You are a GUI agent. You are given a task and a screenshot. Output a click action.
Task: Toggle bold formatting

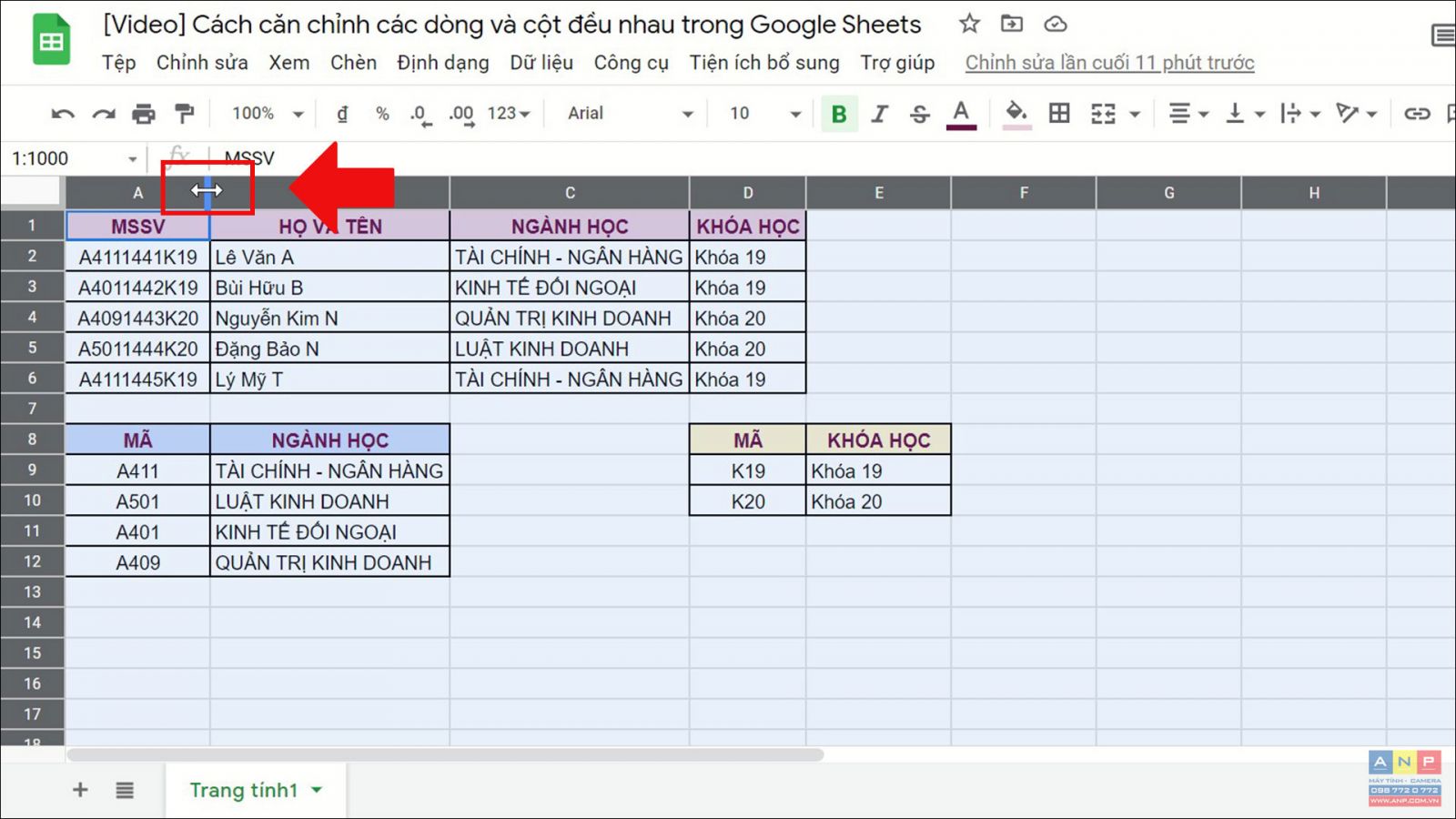coord(839,114)
